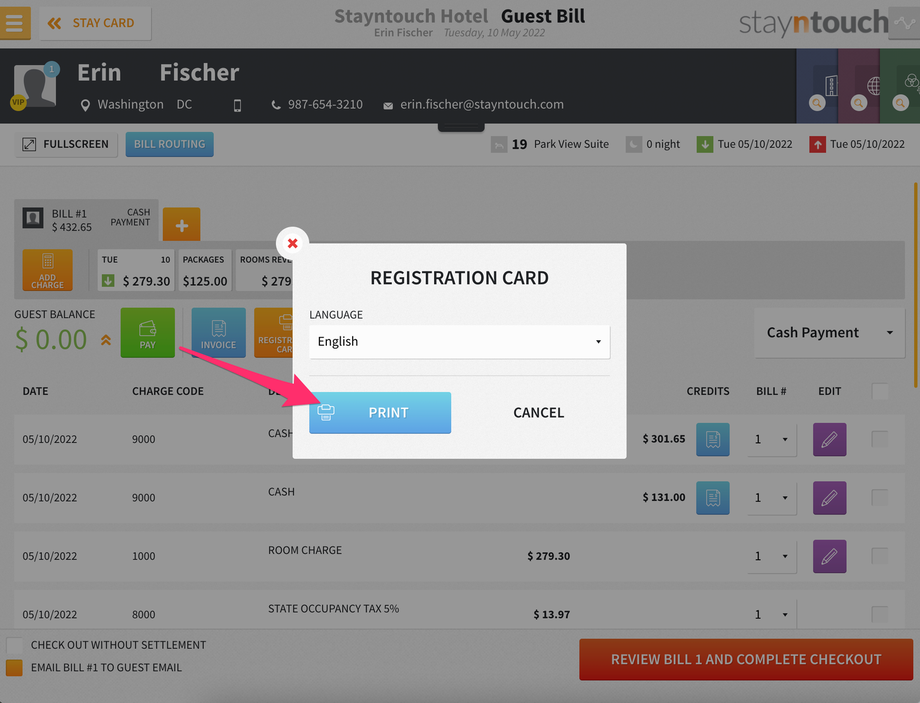920x703 pixels.
Task: Expand the Cash Payment method dropdown
Action: coord(830,333)
